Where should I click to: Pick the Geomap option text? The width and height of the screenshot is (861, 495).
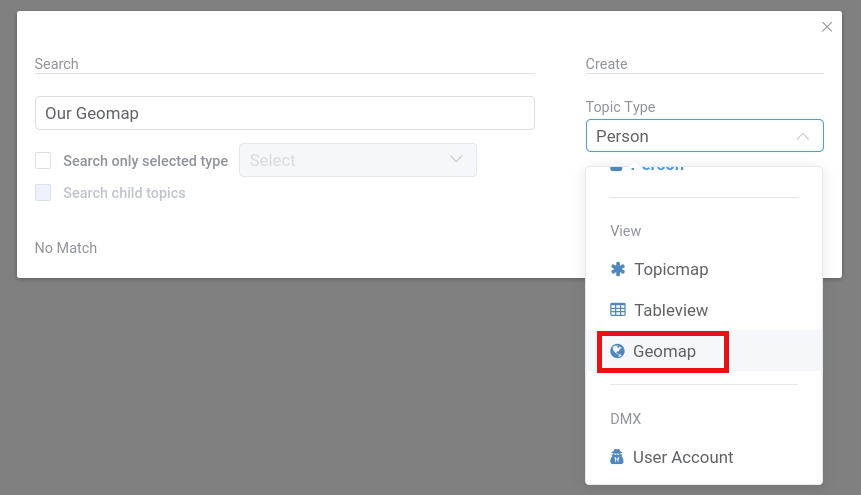pos(664,352)
